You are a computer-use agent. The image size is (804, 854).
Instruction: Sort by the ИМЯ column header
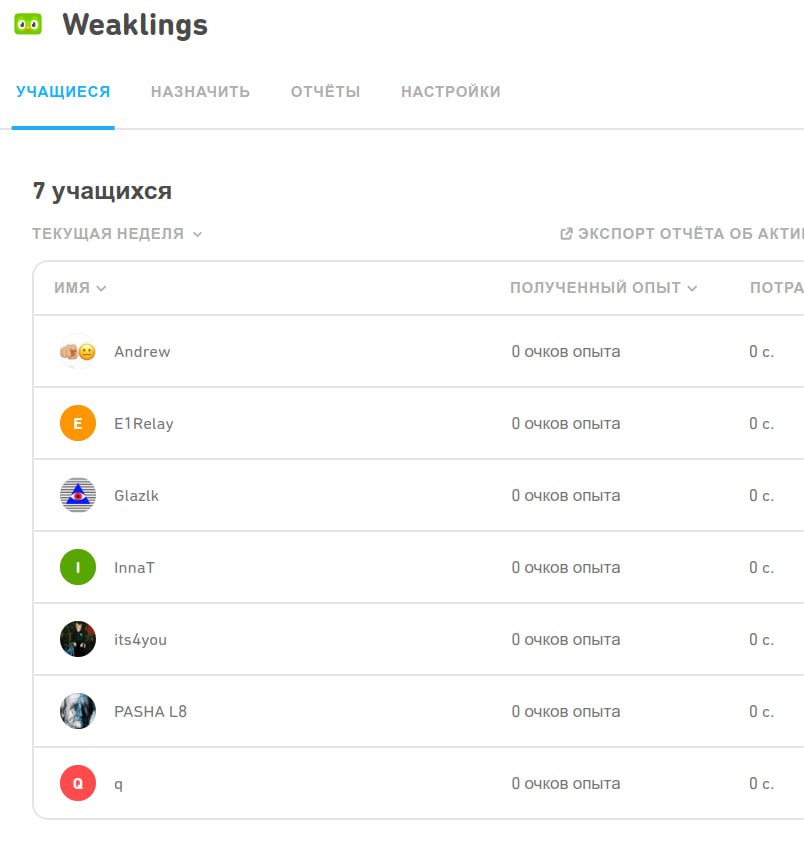click(80, 288)
